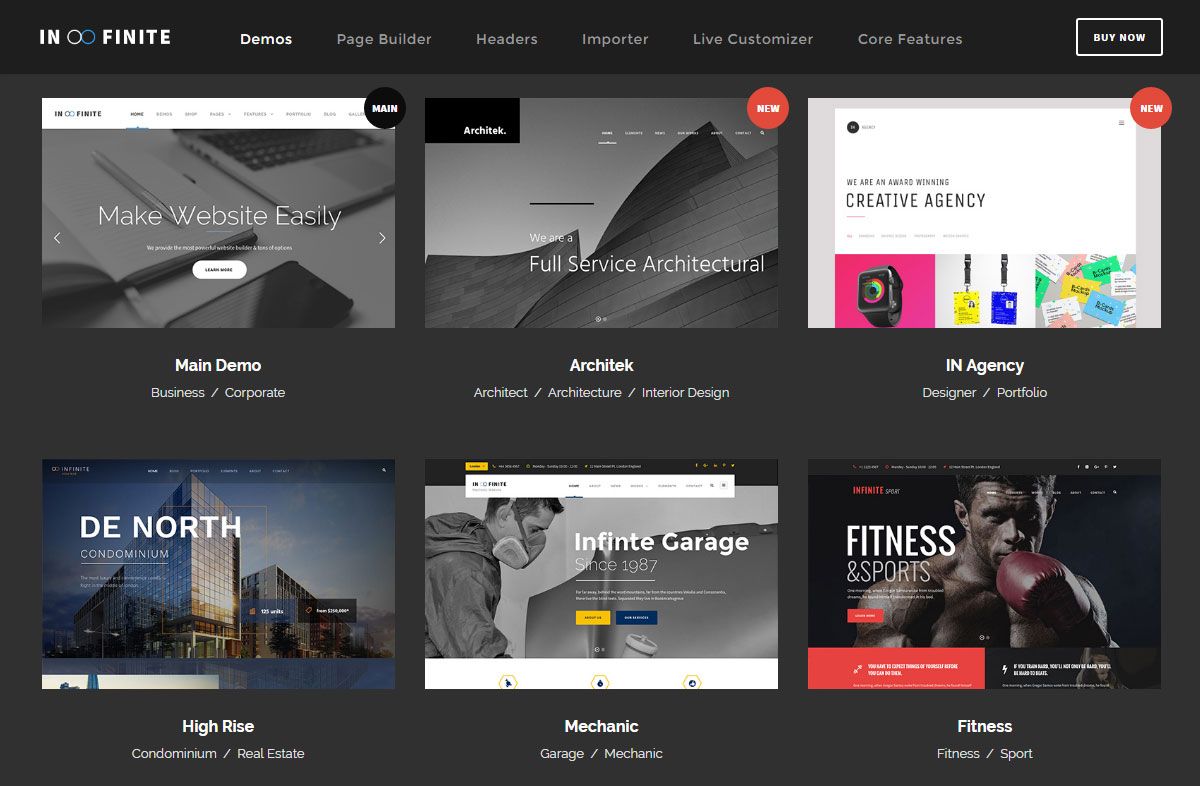Image resolution: width=1200 pixels, height=786 pixels.
Task: Open Live Customizer in the navigation
Action: pos(753,39)
